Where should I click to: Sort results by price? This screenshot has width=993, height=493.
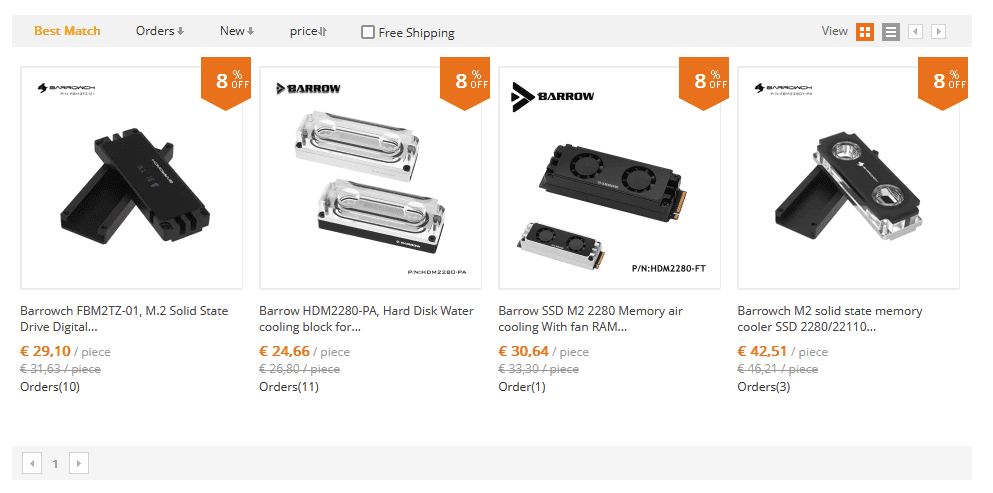click(308, 31)
